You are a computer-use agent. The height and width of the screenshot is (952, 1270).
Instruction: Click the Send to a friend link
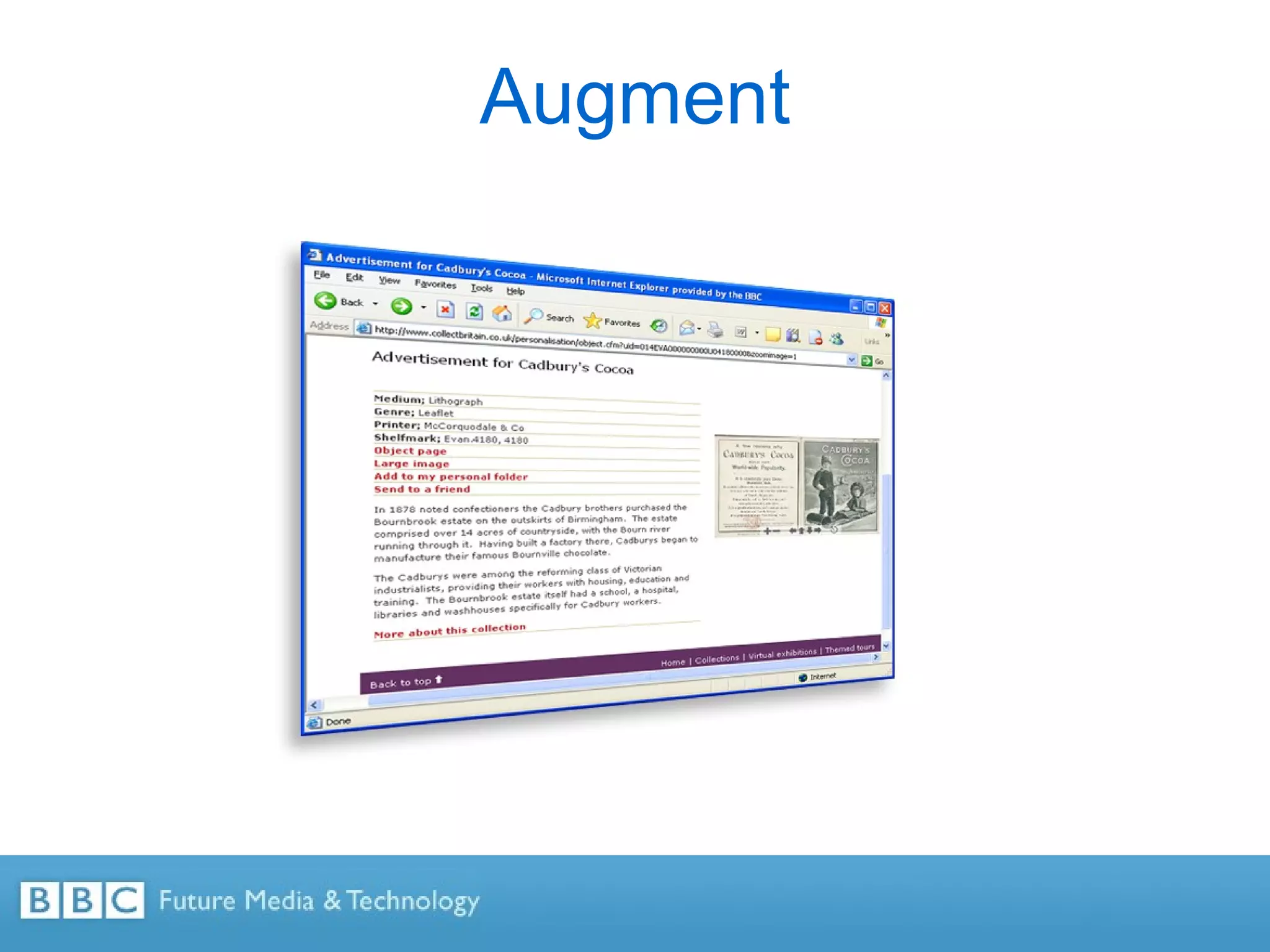[422, 489]
